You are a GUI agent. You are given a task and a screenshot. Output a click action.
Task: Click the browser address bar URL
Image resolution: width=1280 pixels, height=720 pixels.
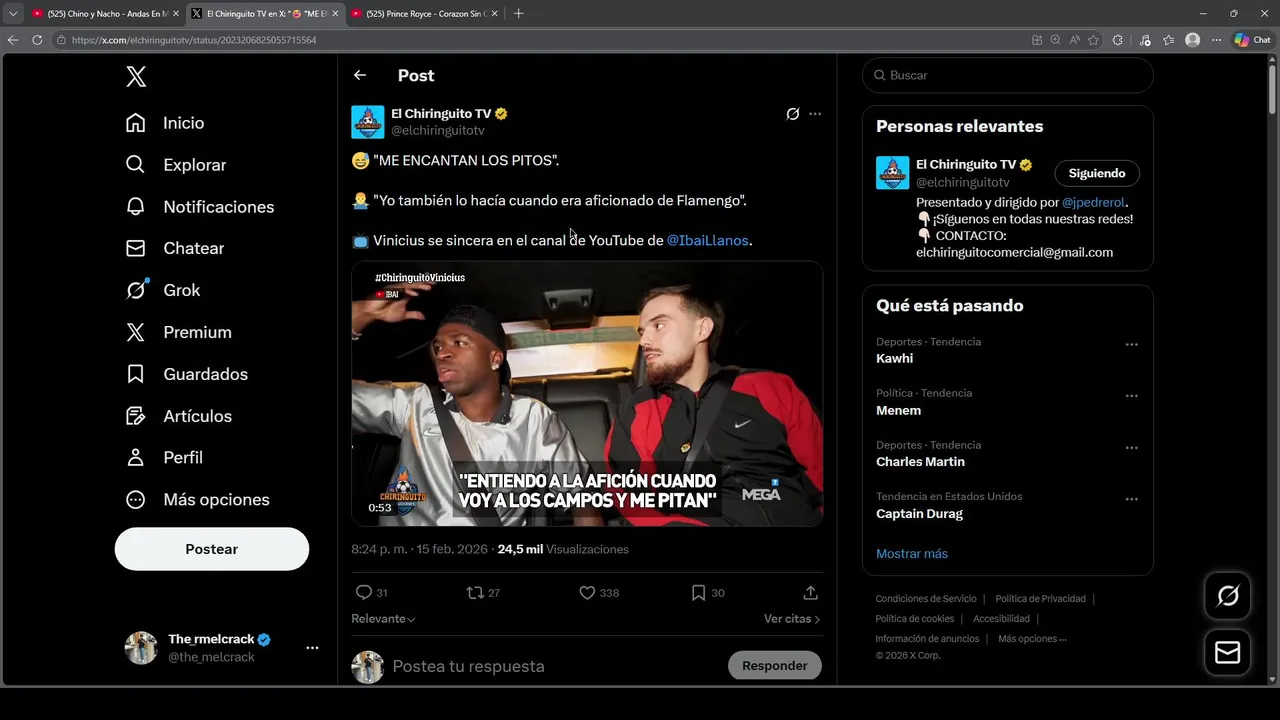194,40
